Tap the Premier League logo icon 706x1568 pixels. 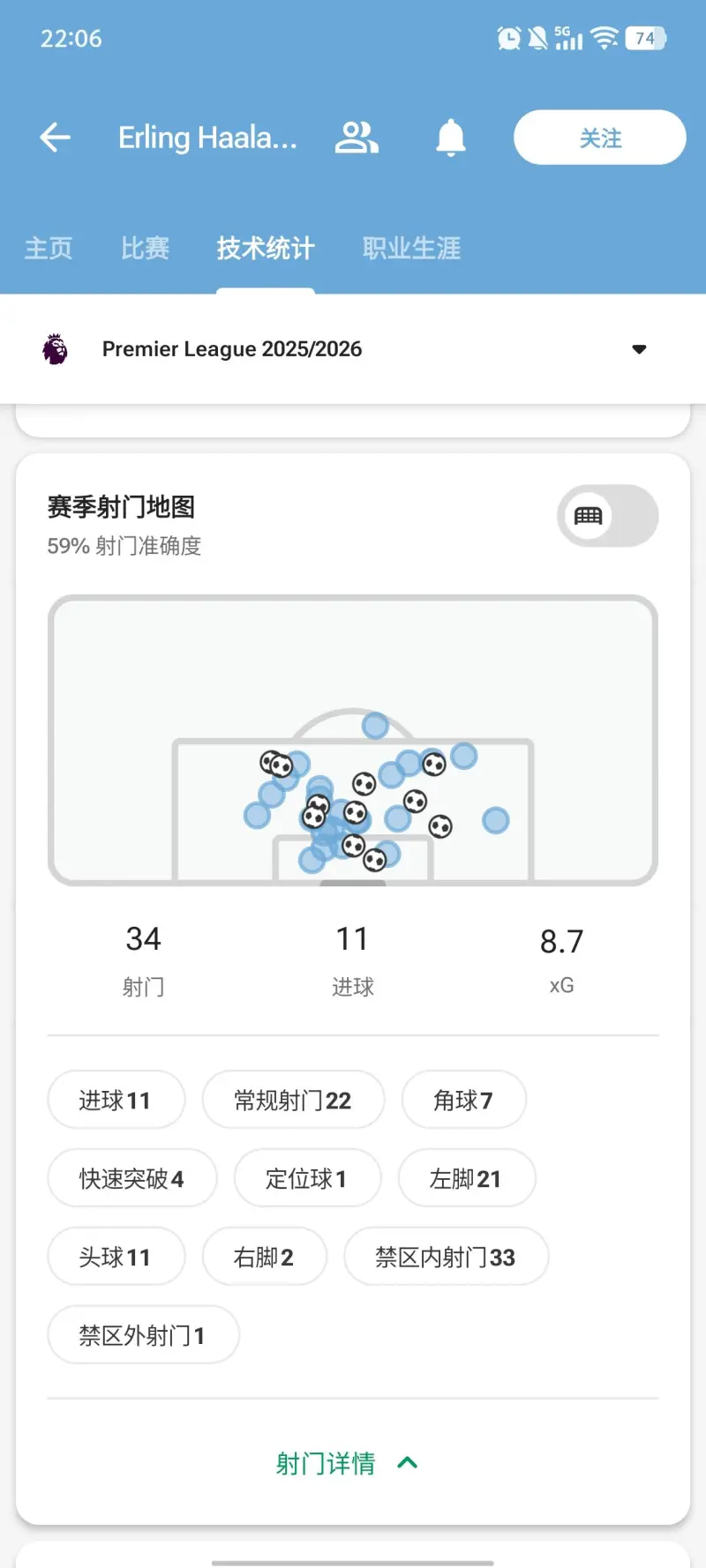coord(55,349)
